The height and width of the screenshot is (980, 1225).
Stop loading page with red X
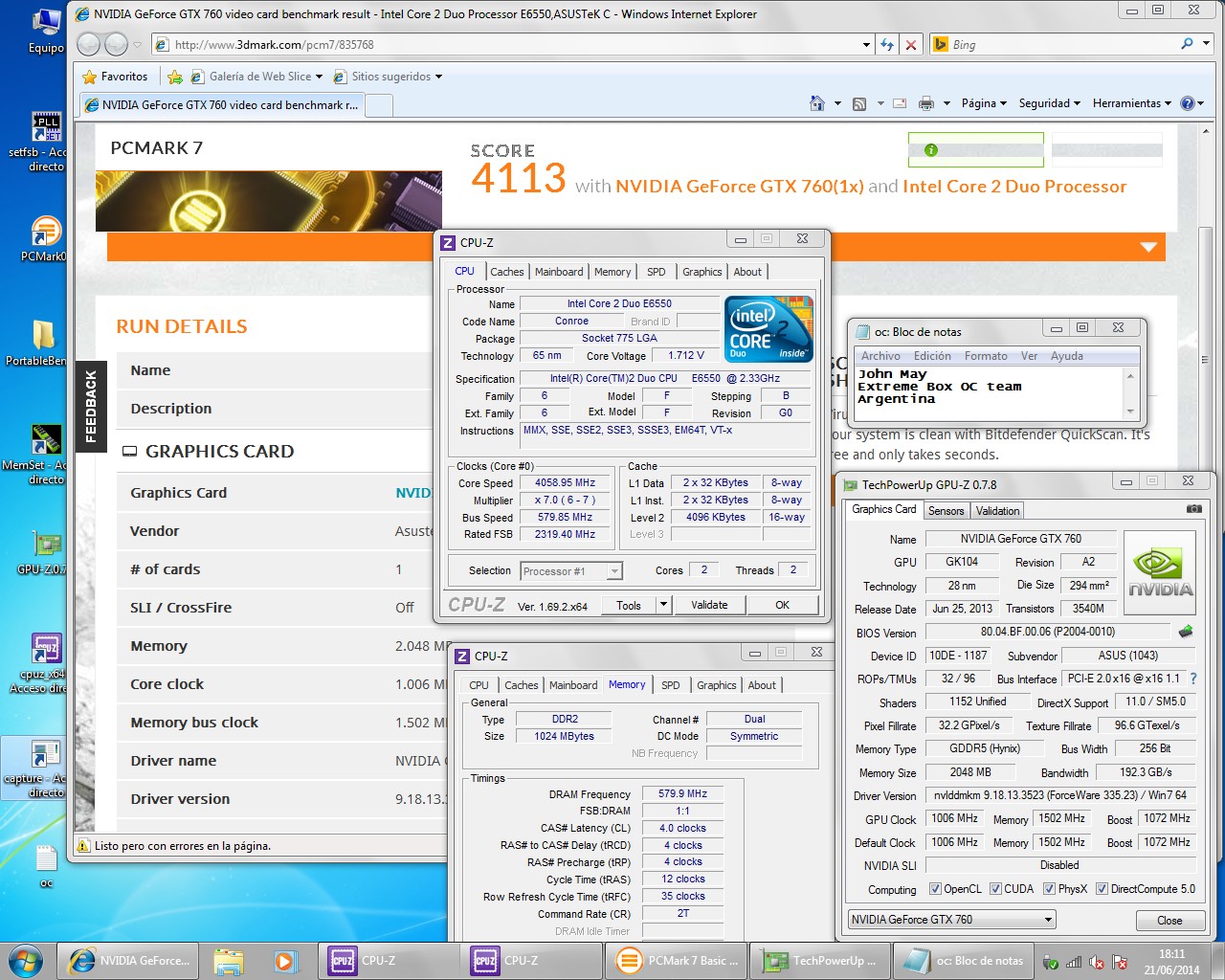[x=911, y=44]
